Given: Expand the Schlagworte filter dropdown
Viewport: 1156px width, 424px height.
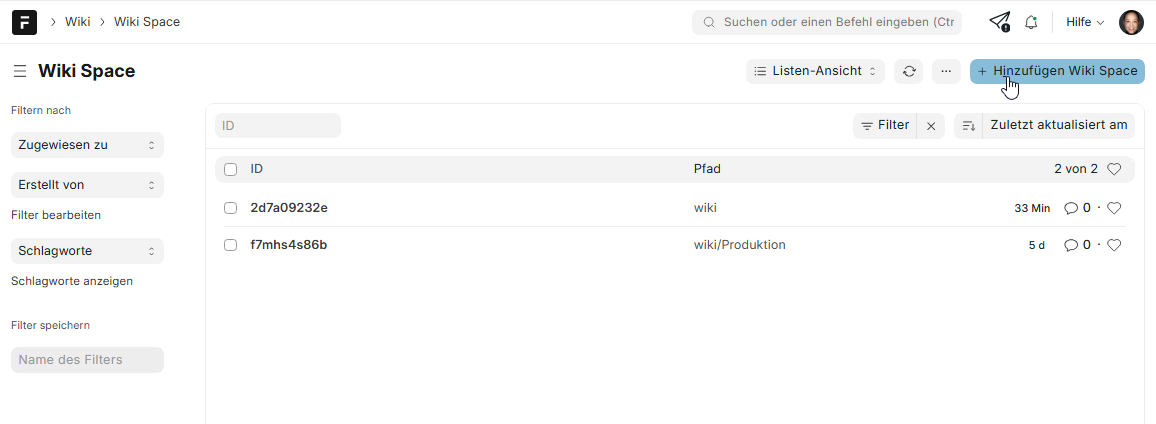Looking at the screenshot, I should 87,250.
